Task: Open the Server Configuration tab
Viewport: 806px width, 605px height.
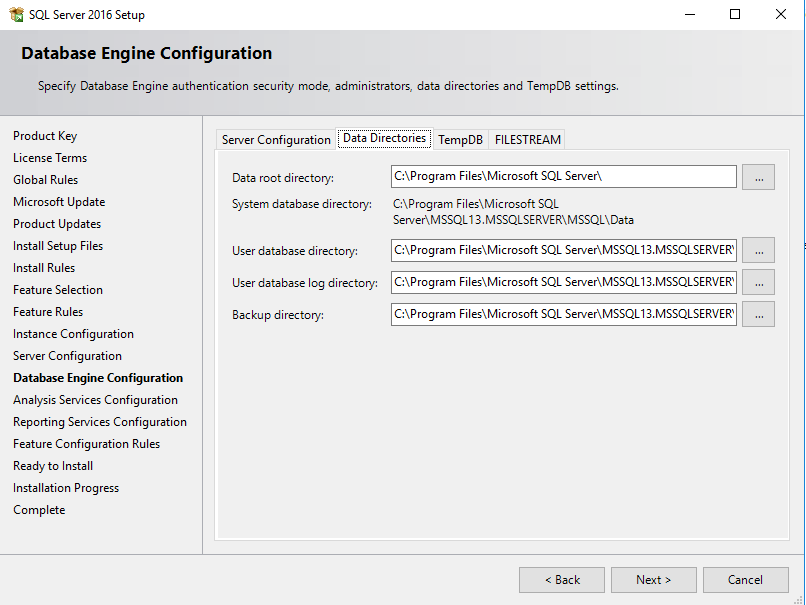Action: point(276,140)
